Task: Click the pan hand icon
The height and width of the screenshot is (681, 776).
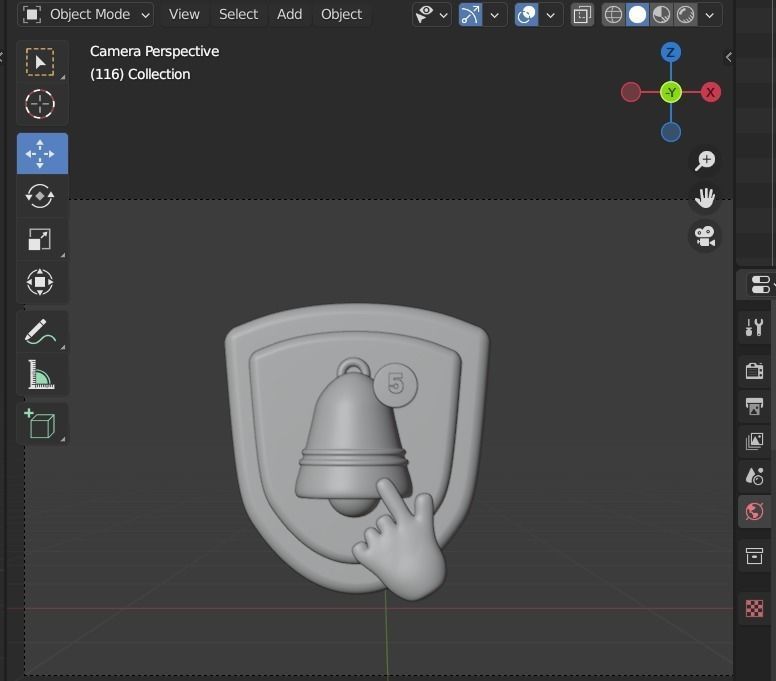Action: [x=705, y=198]
